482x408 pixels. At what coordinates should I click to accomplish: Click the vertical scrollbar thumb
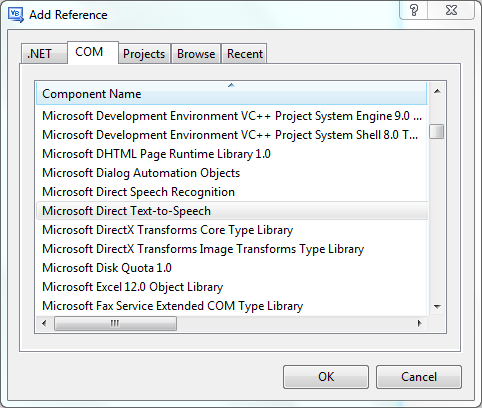tap(437, 132)
